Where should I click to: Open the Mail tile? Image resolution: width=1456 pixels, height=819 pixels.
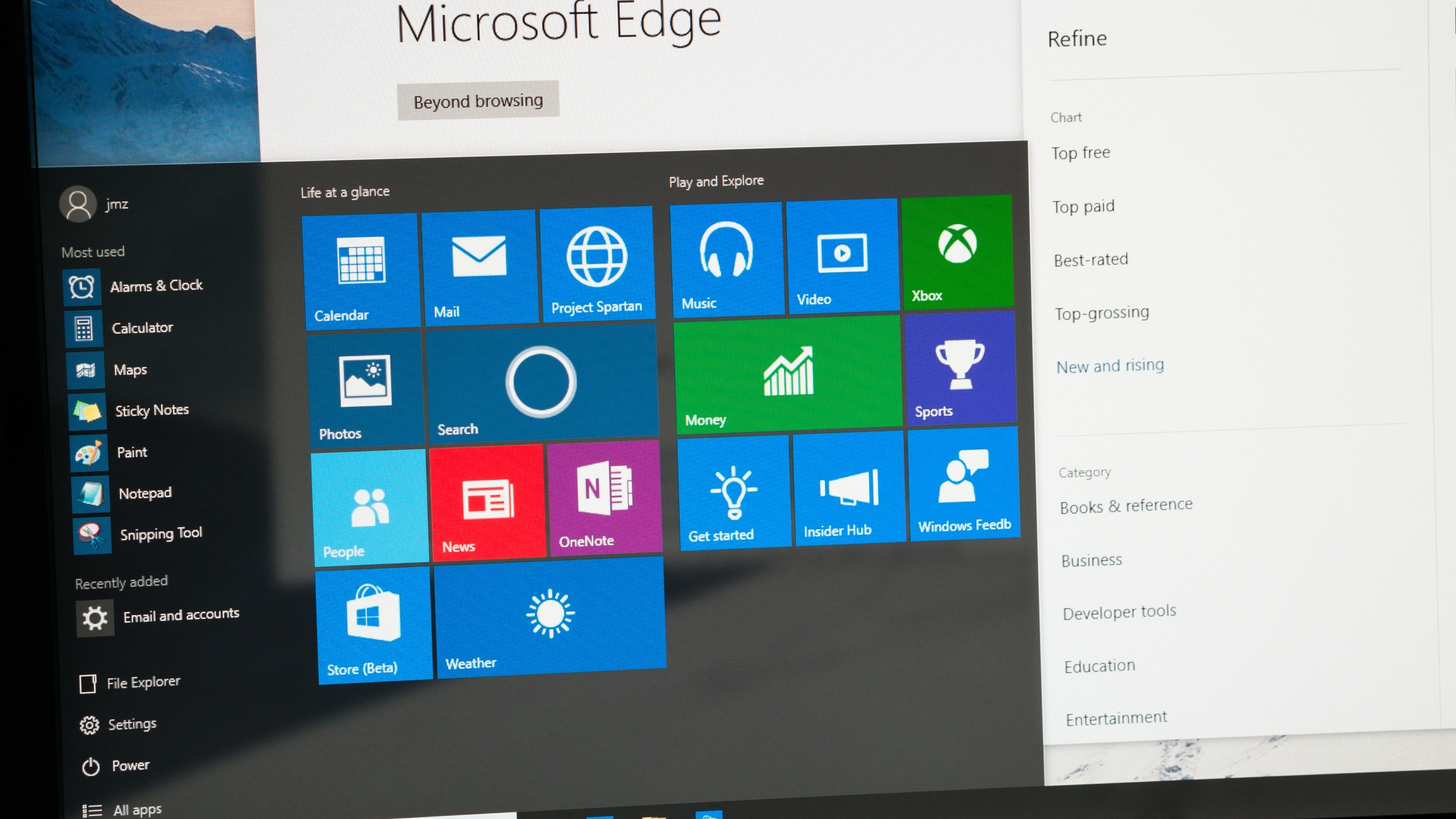pos(479,267)
